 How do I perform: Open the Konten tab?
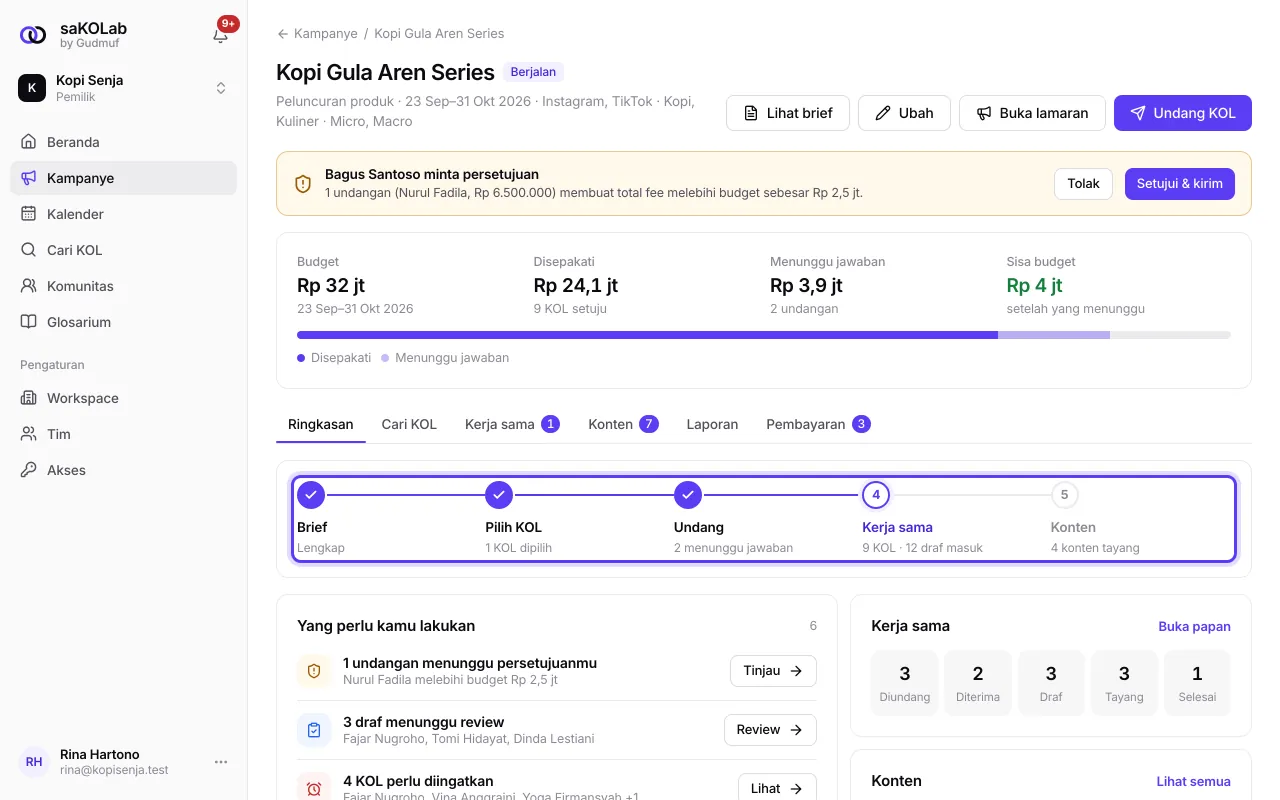click(623, 424)
